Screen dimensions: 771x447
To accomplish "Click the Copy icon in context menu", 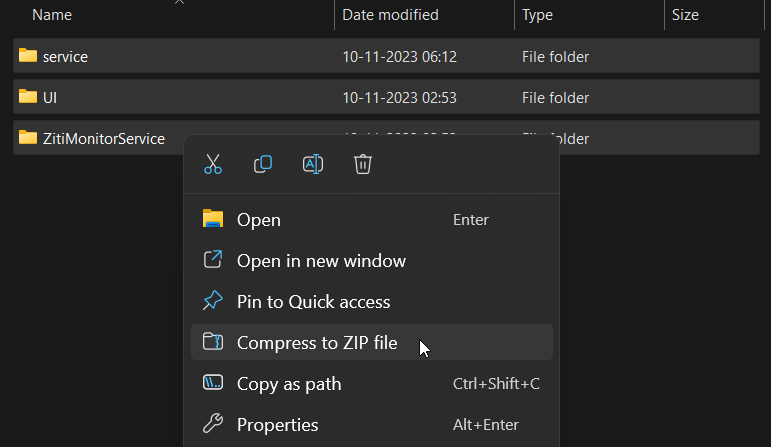I will pos(263,164).
